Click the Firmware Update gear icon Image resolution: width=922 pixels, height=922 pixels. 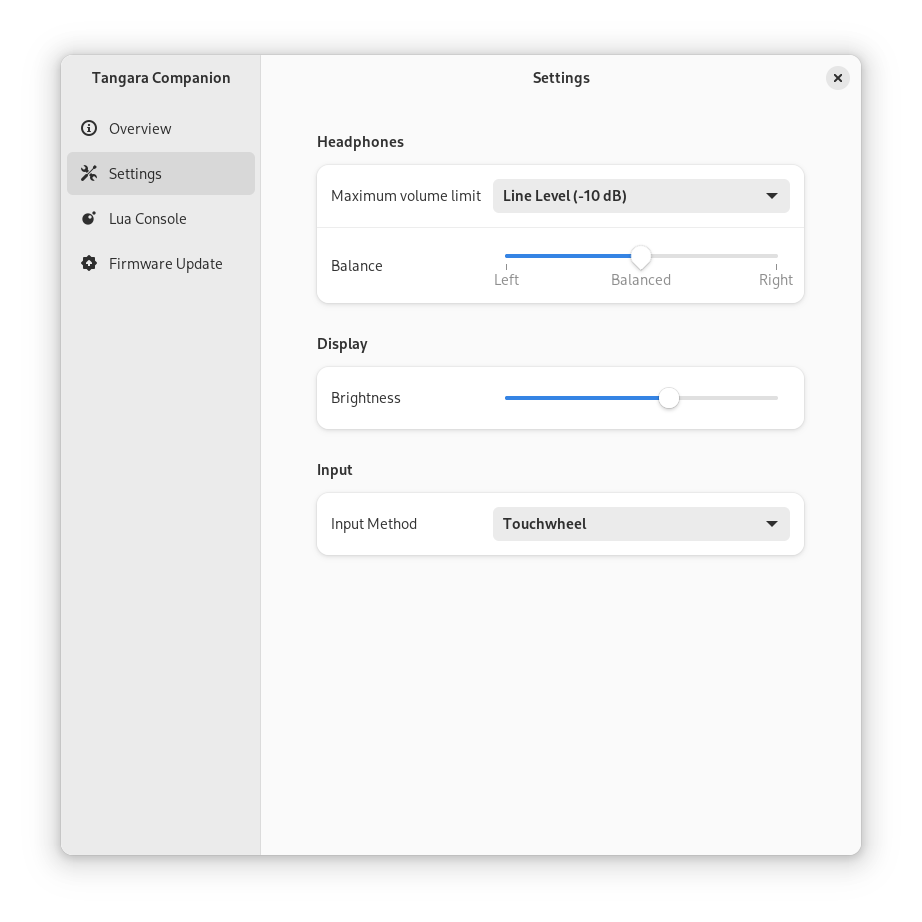(89, 264)
